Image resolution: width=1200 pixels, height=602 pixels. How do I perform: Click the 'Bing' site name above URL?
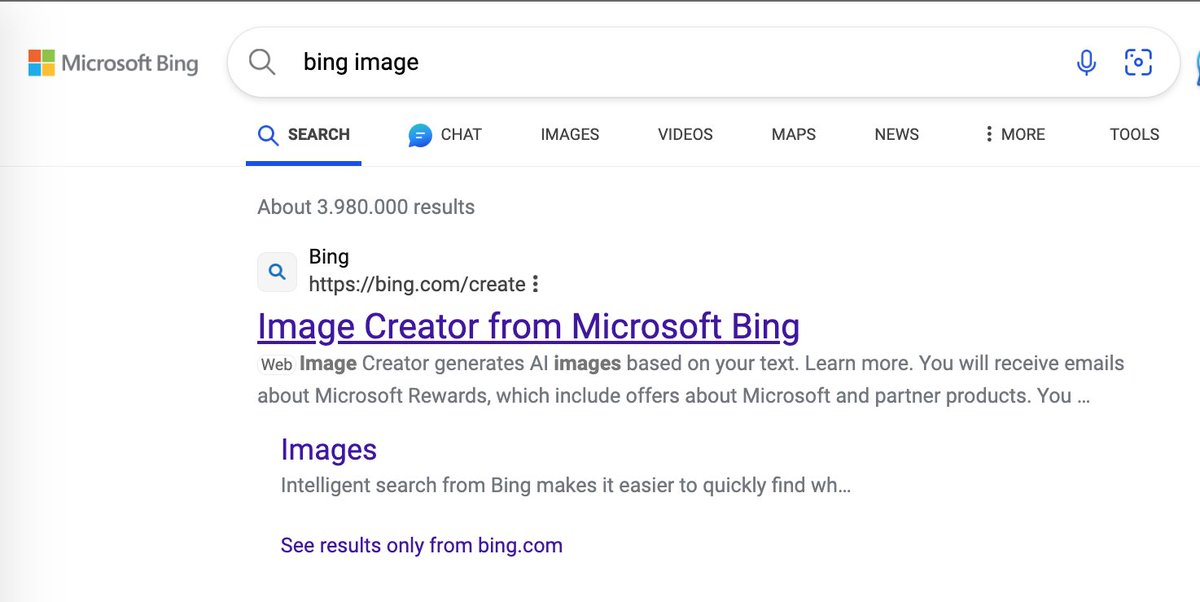[329, 257]
